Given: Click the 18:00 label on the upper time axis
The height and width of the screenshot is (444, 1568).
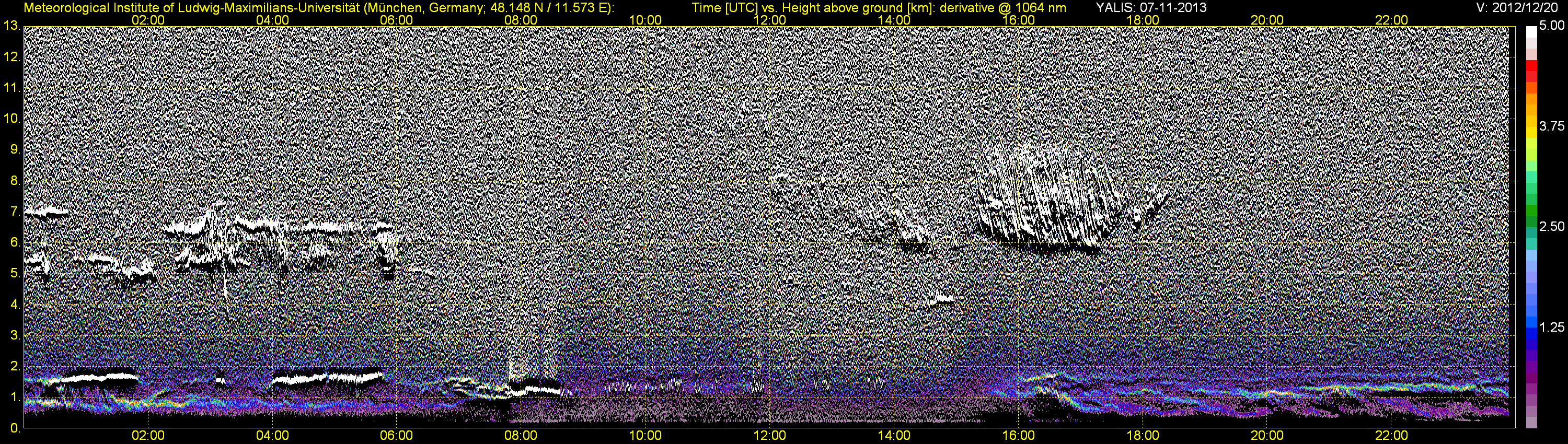Looking at the screenshot, I should 1143,20.
